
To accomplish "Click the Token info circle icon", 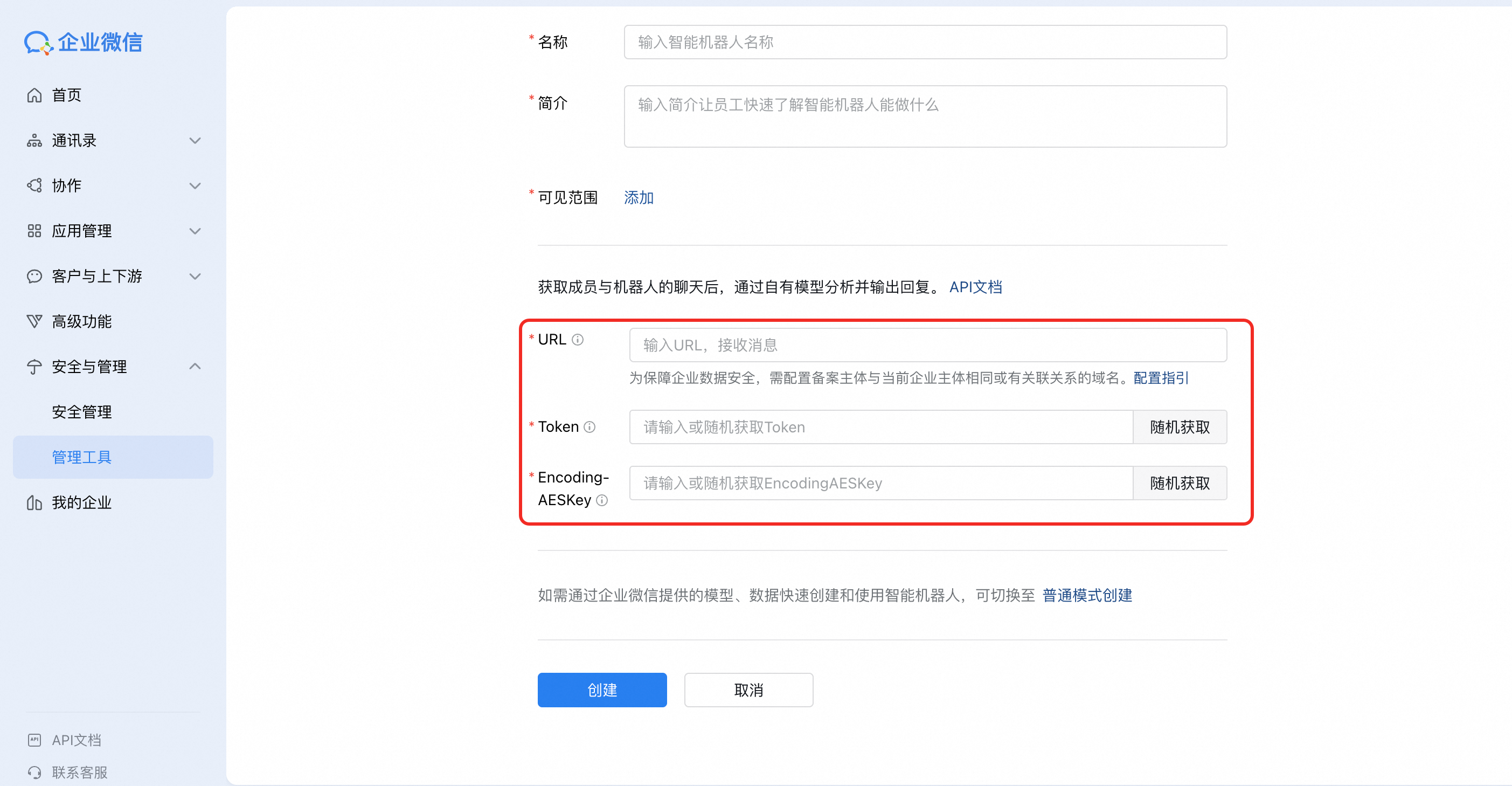I will pos(589,427).
